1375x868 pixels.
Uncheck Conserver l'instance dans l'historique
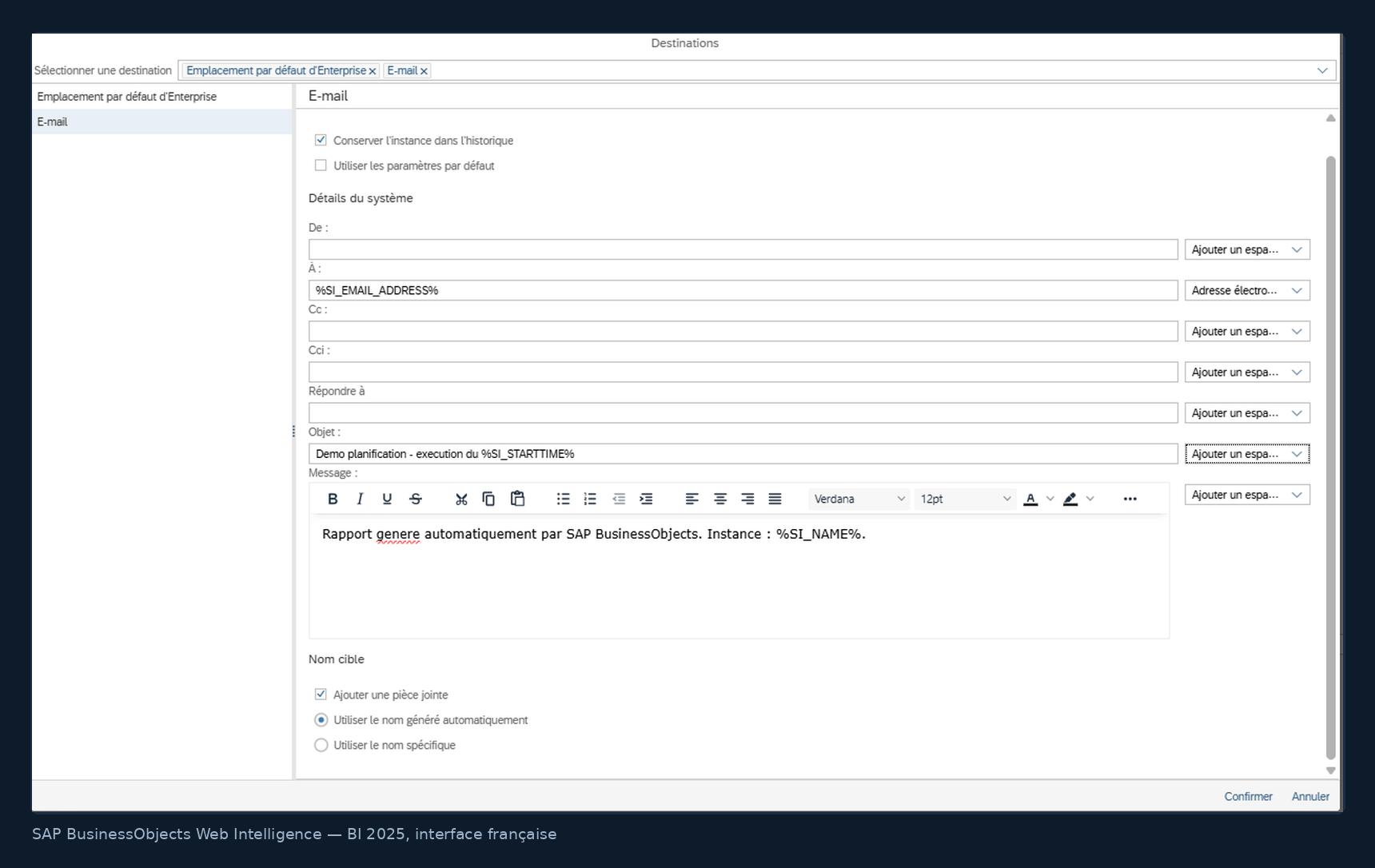(x=321, y=140)
